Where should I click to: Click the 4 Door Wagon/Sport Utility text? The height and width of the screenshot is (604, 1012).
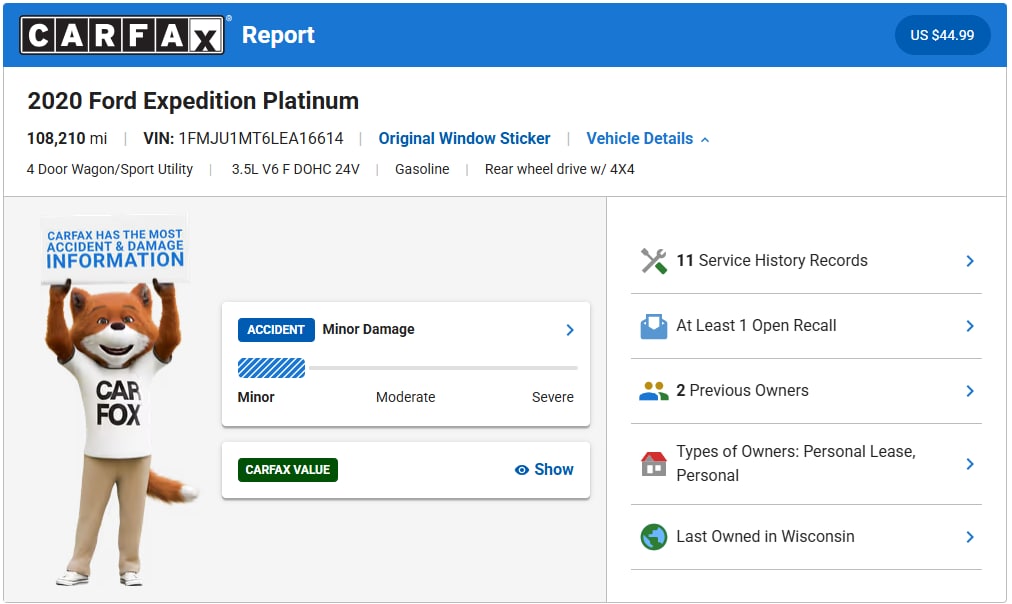point(110,170)
